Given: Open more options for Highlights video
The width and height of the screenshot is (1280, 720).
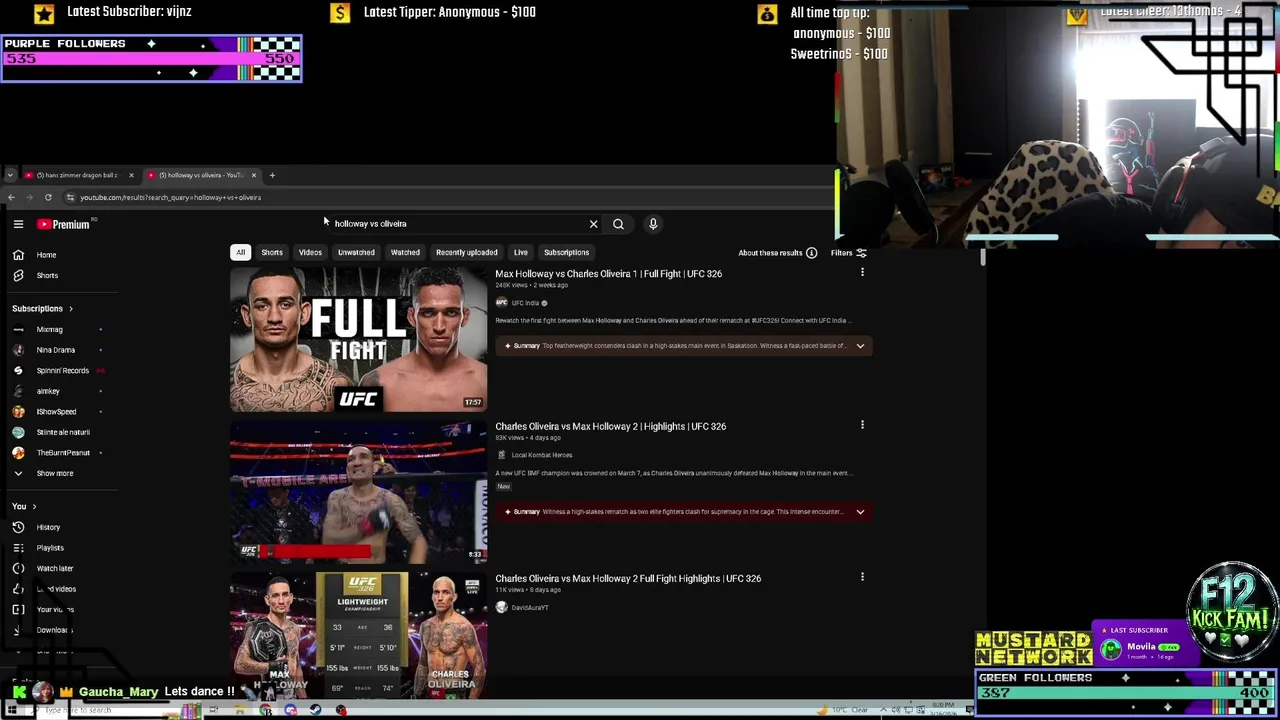Looking at the screenshot, I should pyautogui.click(x=862, y=425).
